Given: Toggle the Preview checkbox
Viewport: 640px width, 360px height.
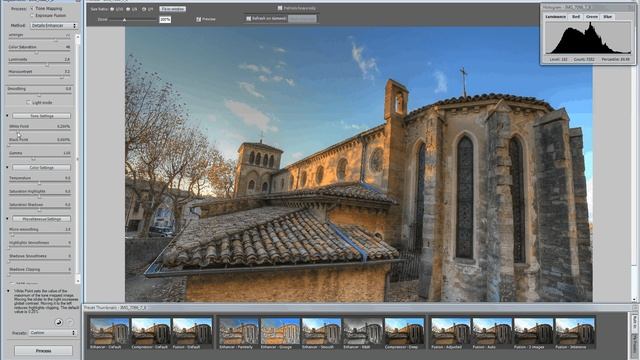Looking at the screenshot, I should 198,19.
